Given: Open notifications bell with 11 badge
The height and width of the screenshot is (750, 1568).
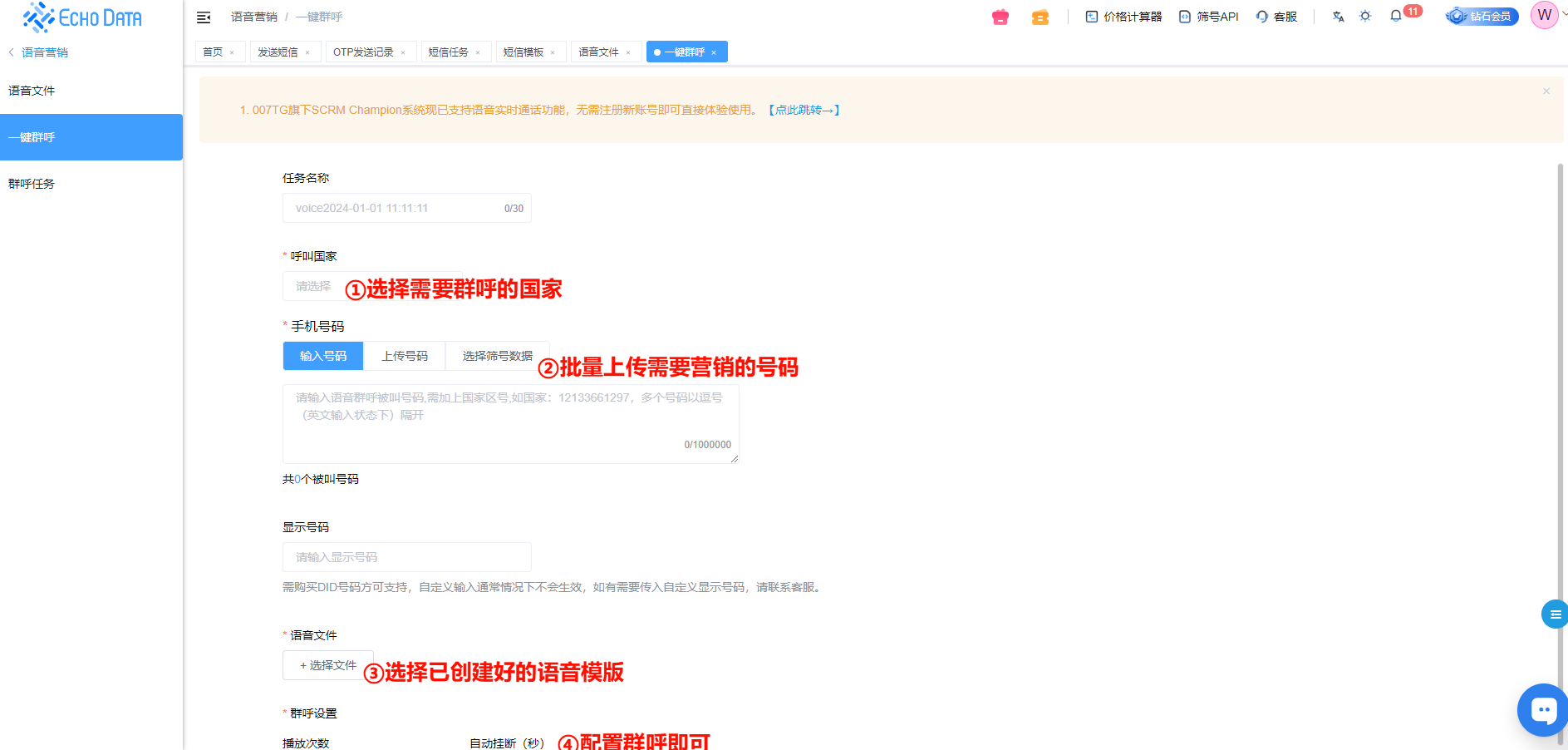Looking at the screenshot, I should click(1396, 17).
